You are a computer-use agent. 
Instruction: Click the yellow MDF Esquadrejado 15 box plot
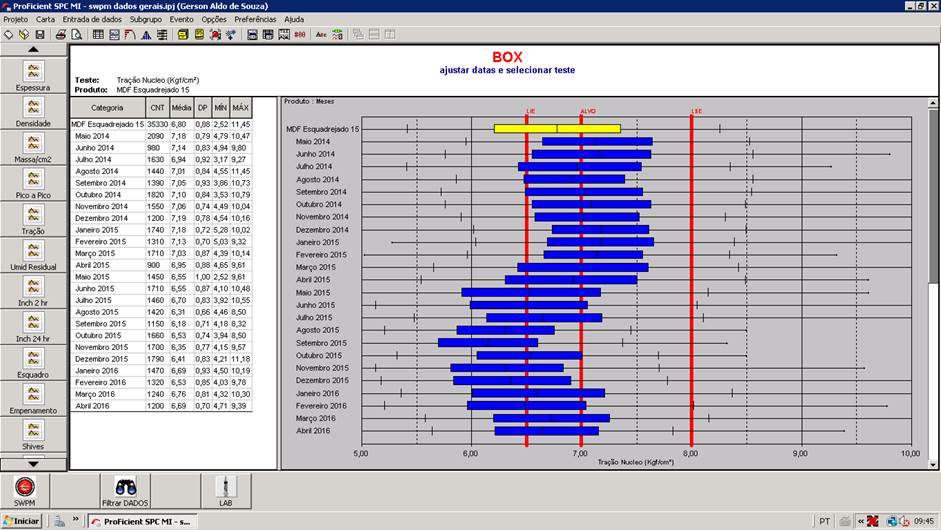point(557,128)
